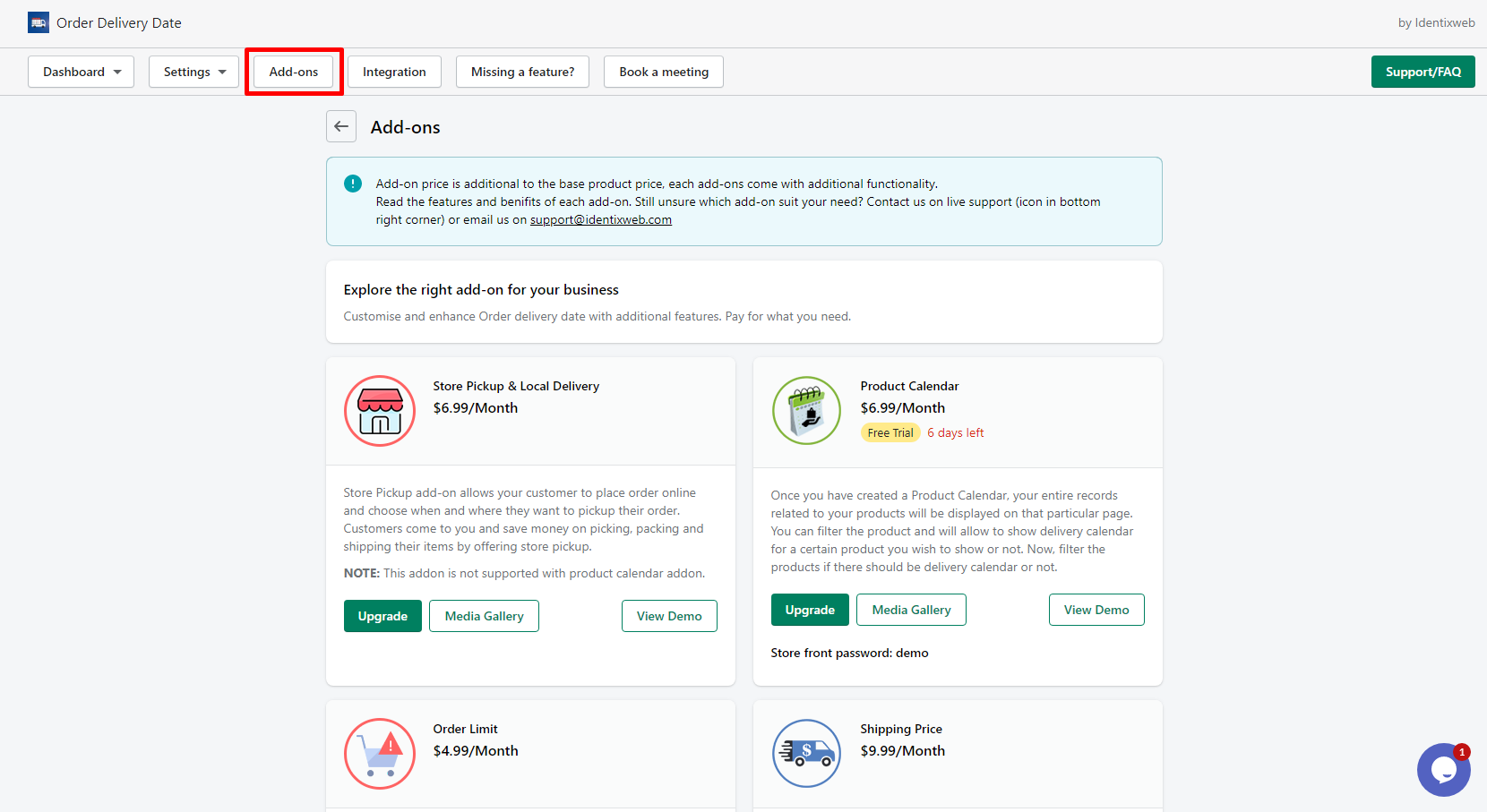This screenshot has height=812, width=1487.
Task: View Demo for Store Pickup add-on
Action: pyautogui.click(x=669, y=616)
